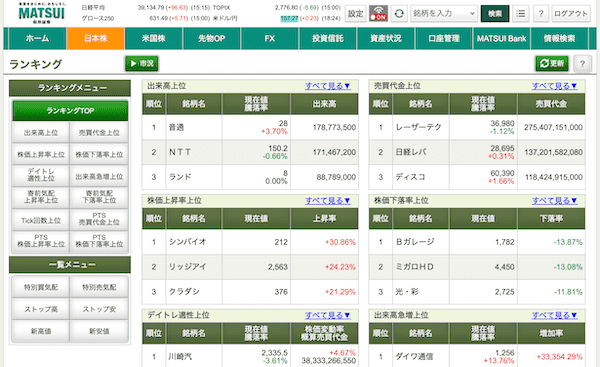Select 出来高上位 in ranking menu

(x=41, y=133)
